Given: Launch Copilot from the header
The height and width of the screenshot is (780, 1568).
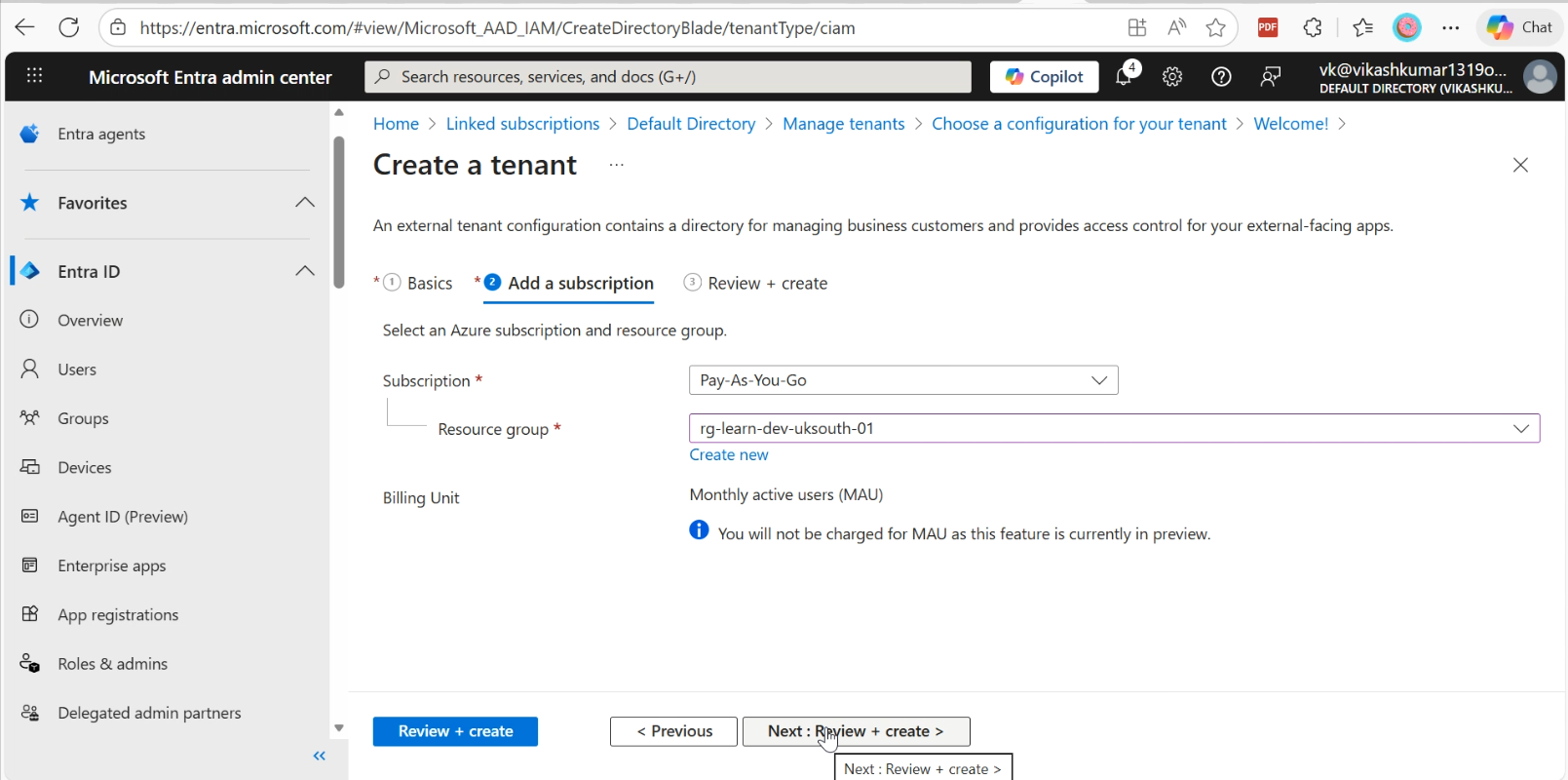Looking at the screenshot, I should coord(1044,77).
